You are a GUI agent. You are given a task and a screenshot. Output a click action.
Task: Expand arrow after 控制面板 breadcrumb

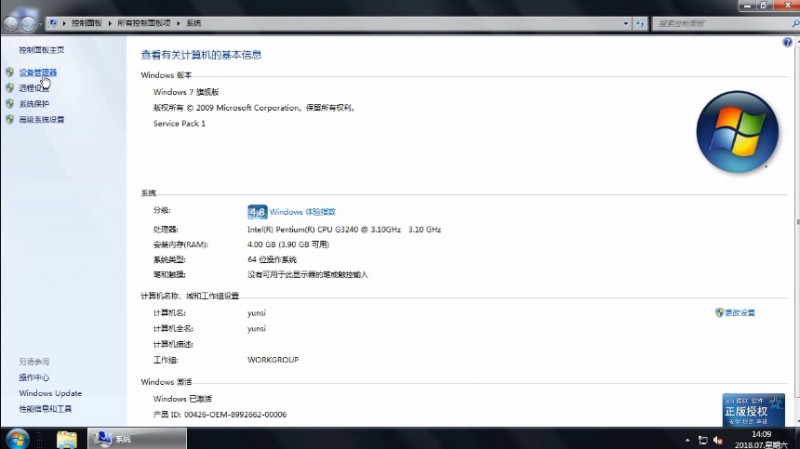pos(110,23)
